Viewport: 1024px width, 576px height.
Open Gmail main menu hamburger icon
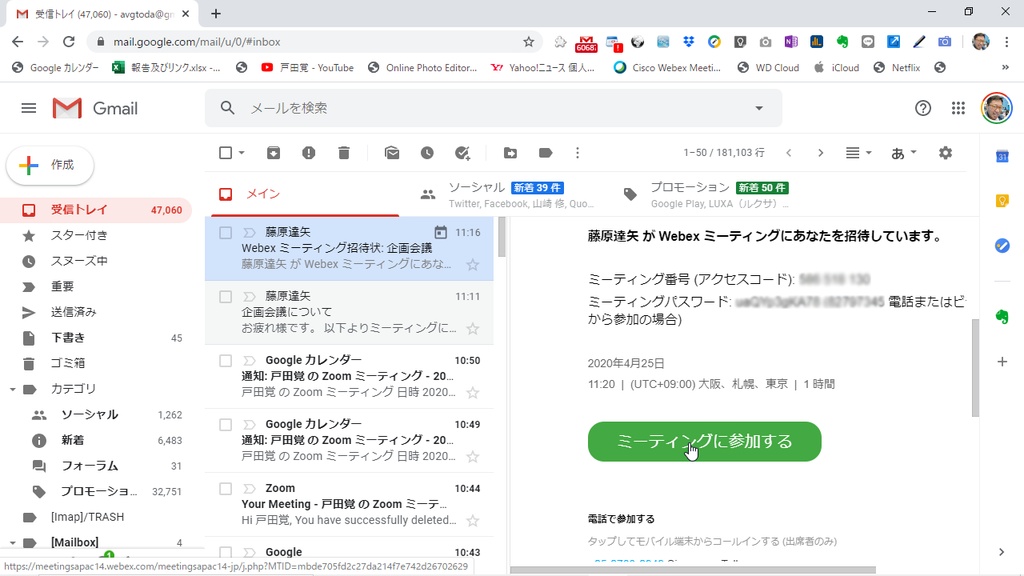29,108
